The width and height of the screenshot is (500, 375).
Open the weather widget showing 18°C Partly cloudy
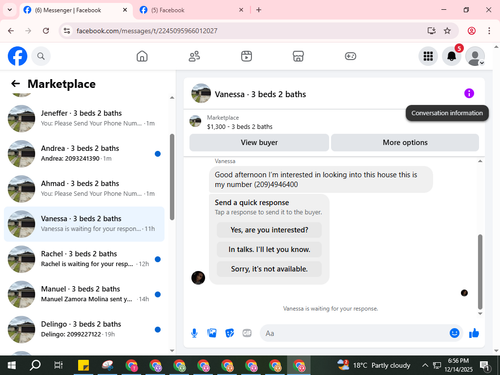pos(374,365)
